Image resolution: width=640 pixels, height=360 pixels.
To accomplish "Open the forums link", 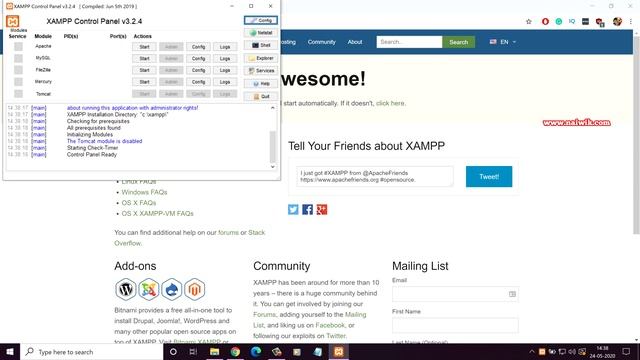I will (229, 233).
